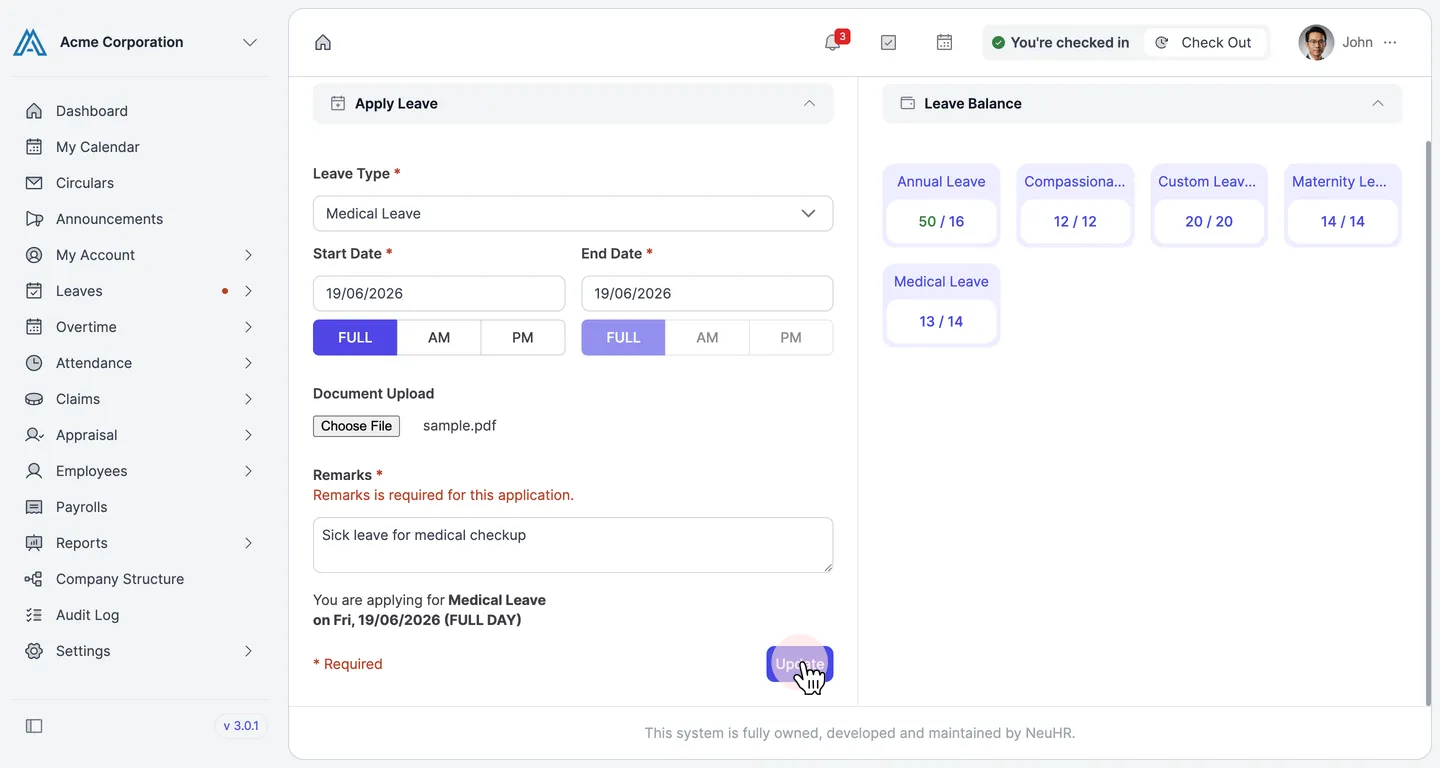1440x768 pixels.
Task: Select PM for the start date
Action: [523, 337]
